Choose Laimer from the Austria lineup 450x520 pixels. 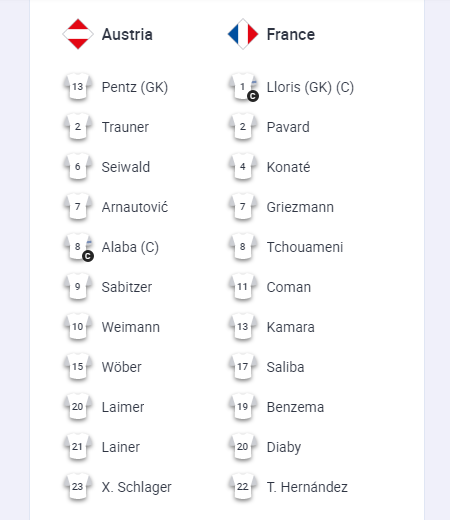click(123, 407)
